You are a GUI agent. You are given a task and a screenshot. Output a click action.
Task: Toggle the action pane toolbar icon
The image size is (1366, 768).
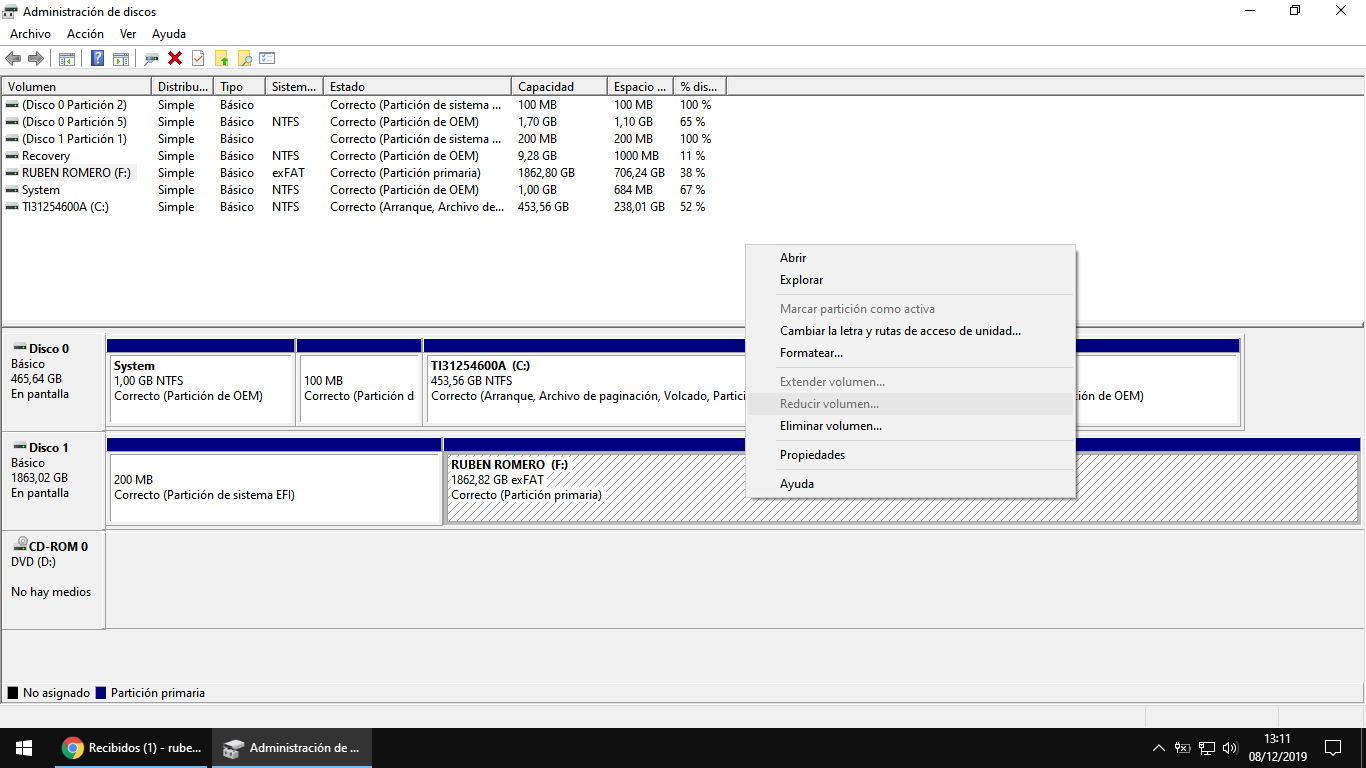121,58
